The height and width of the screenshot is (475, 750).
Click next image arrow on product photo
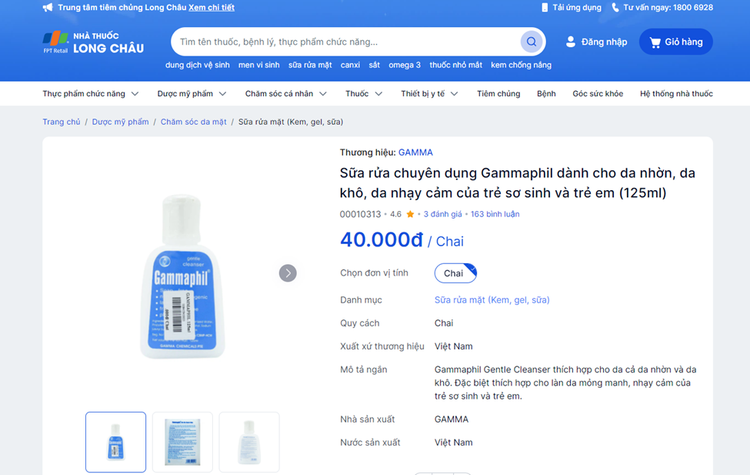(288, 273)
